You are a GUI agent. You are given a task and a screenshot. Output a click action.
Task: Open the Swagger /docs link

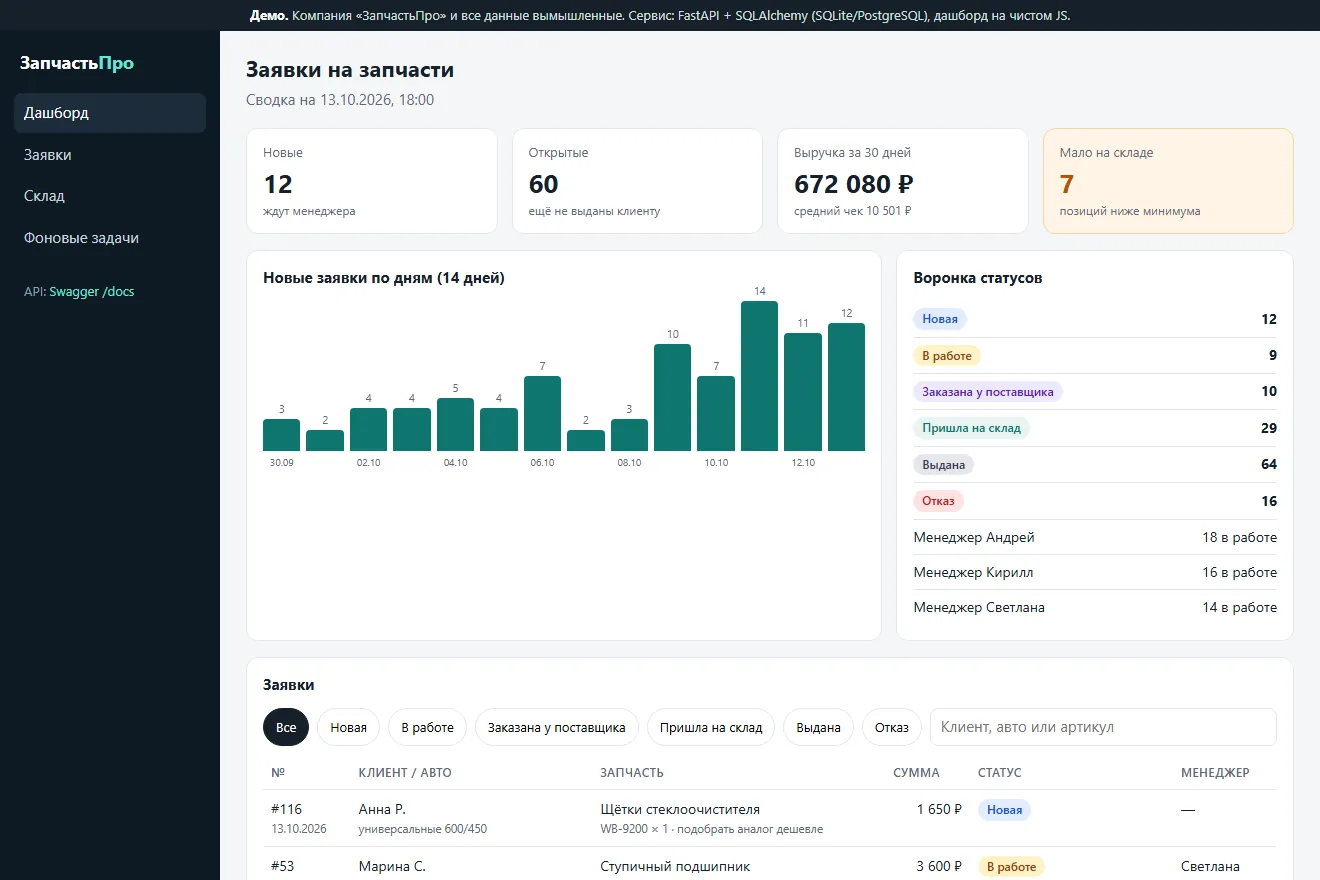[x=92, y=292]
